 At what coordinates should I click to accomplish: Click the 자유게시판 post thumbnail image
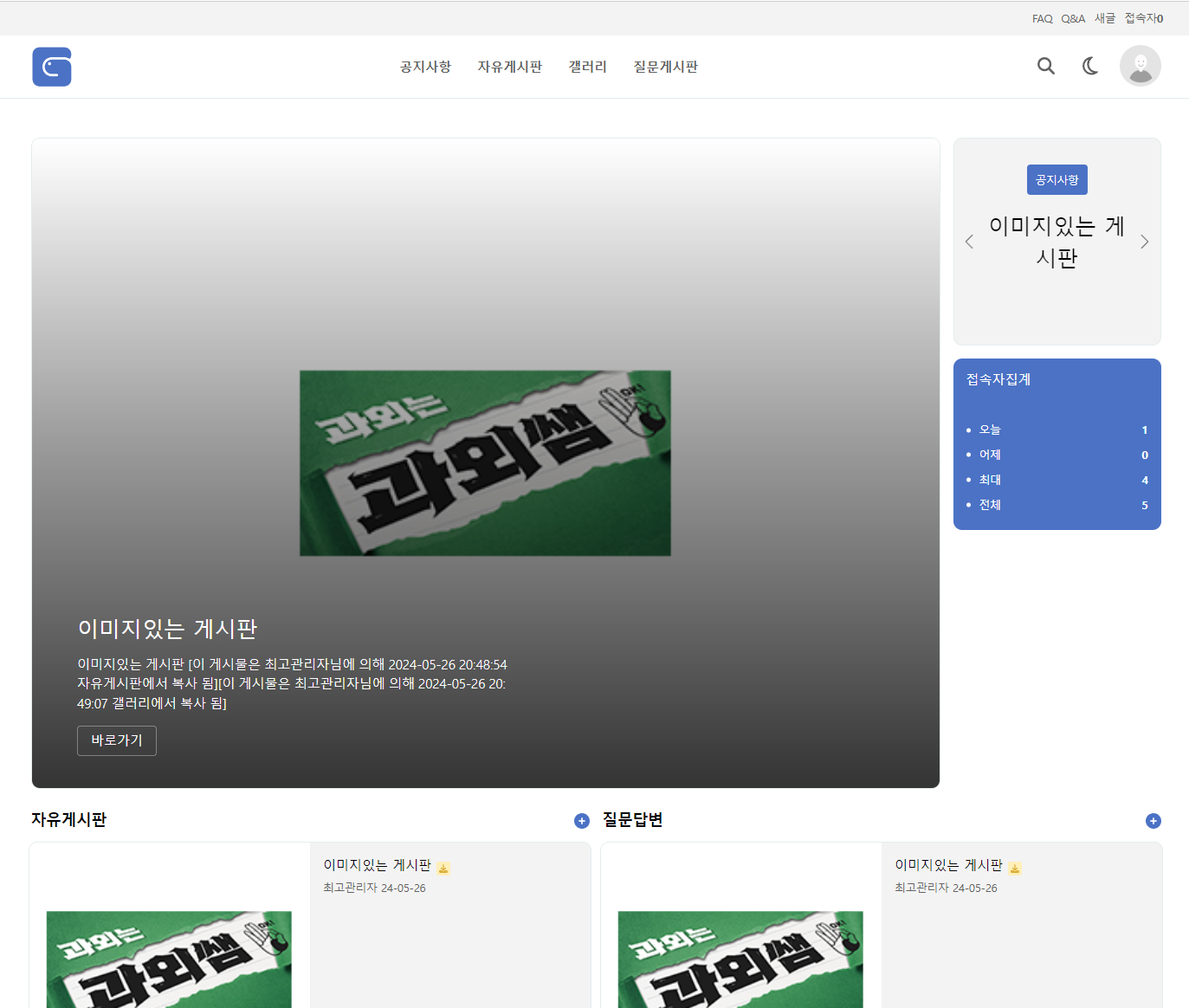169,957
